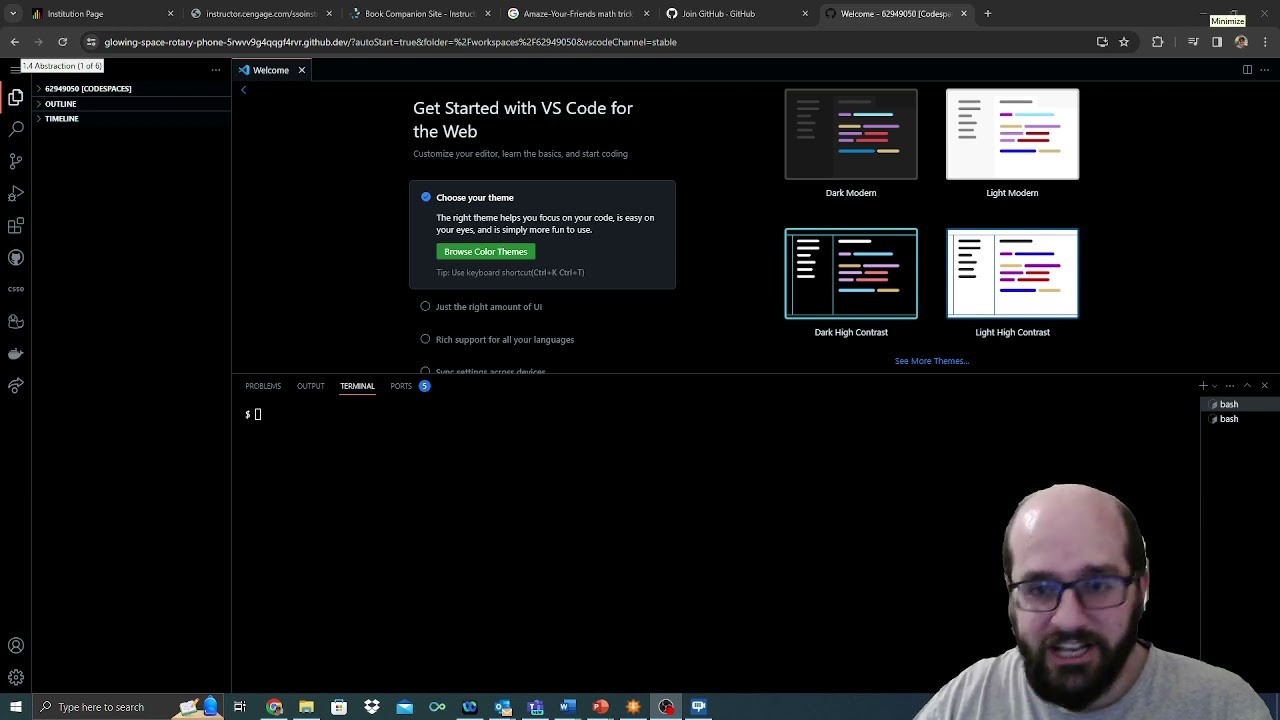Open the Docker whale view in activity bar
The width and height of the screenshot is (1280, 720).
tap(15, 353)
